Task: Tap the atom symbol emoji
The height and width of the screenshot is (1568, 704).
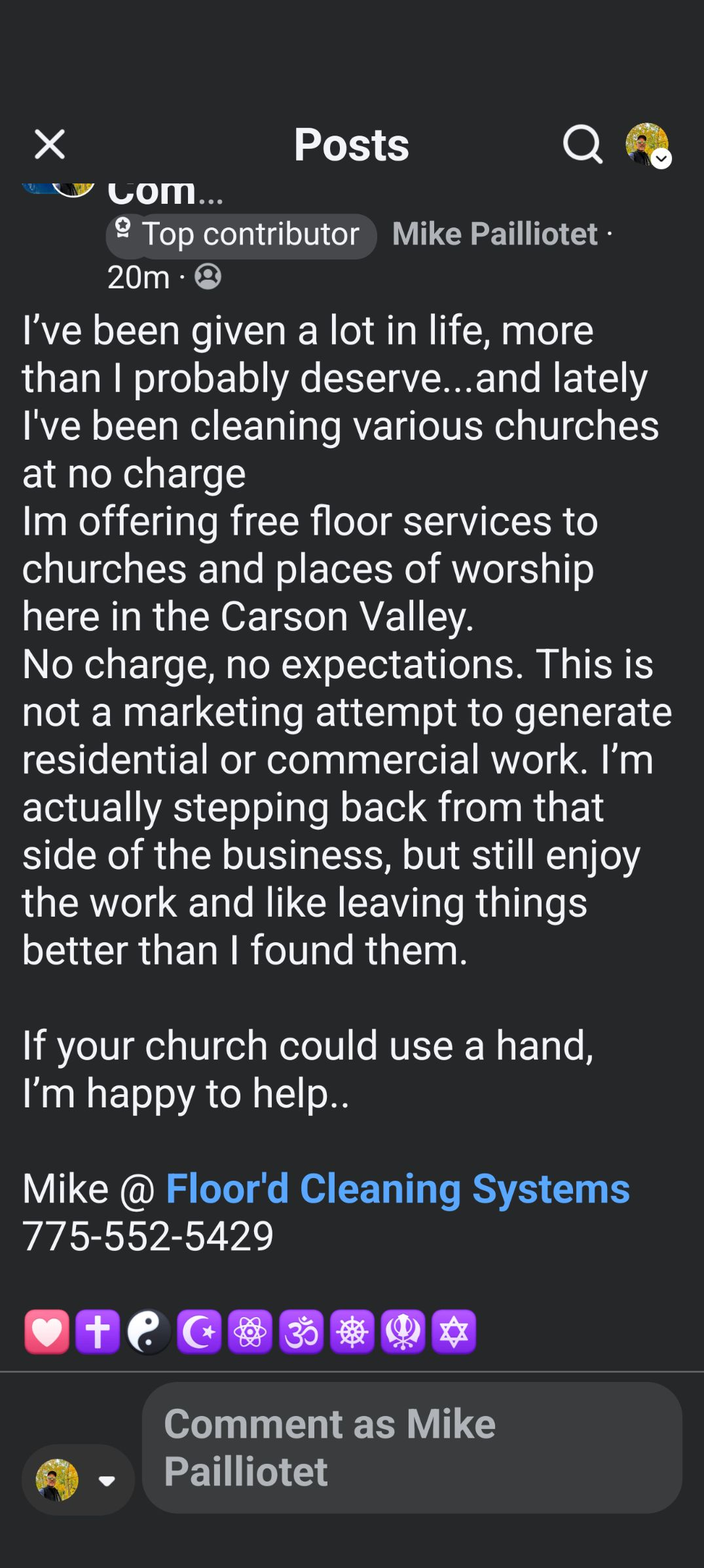Action: (x=250, y=1331)
